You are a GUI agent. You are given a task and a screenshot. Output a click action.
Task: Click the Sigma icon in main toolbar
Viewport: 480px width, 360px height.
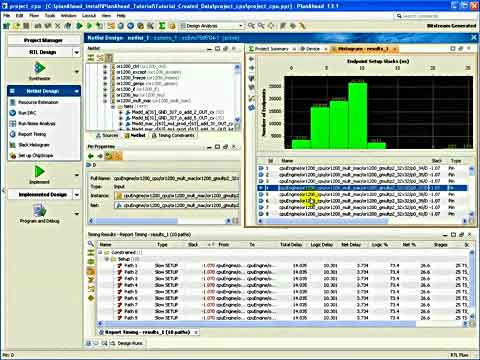coord(162,26)
